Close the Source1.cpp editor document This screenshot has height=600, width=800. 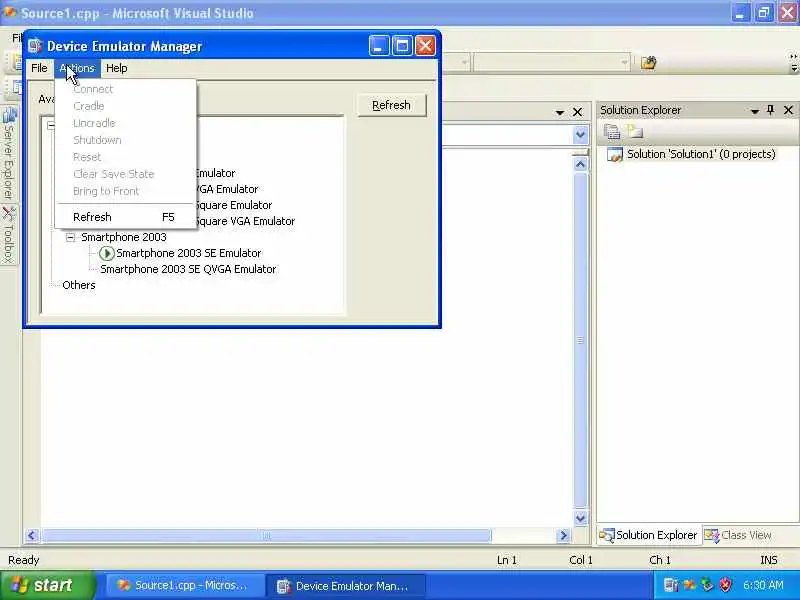[577, 112]
